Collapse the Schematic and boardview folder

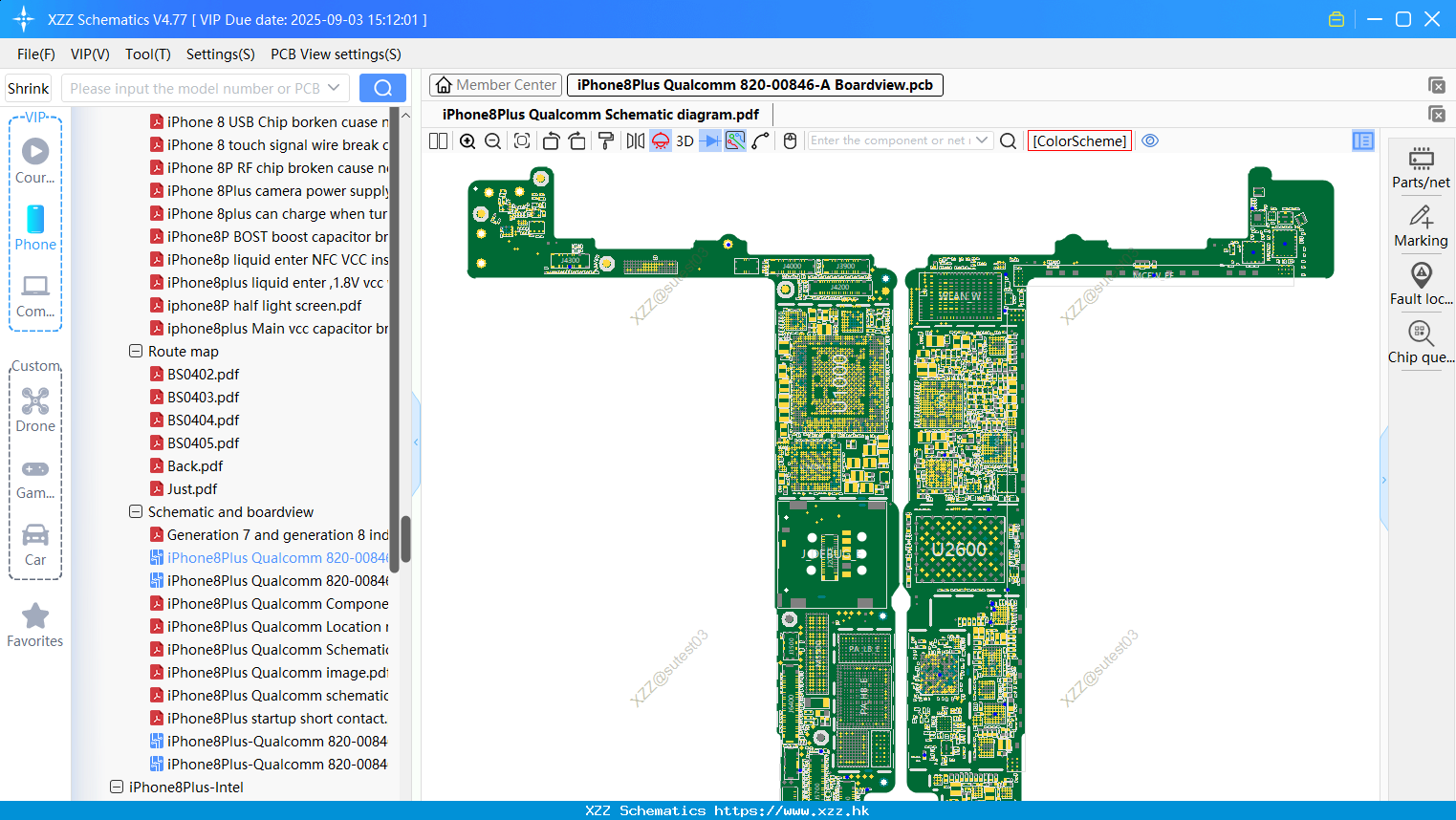coord(136,512)
